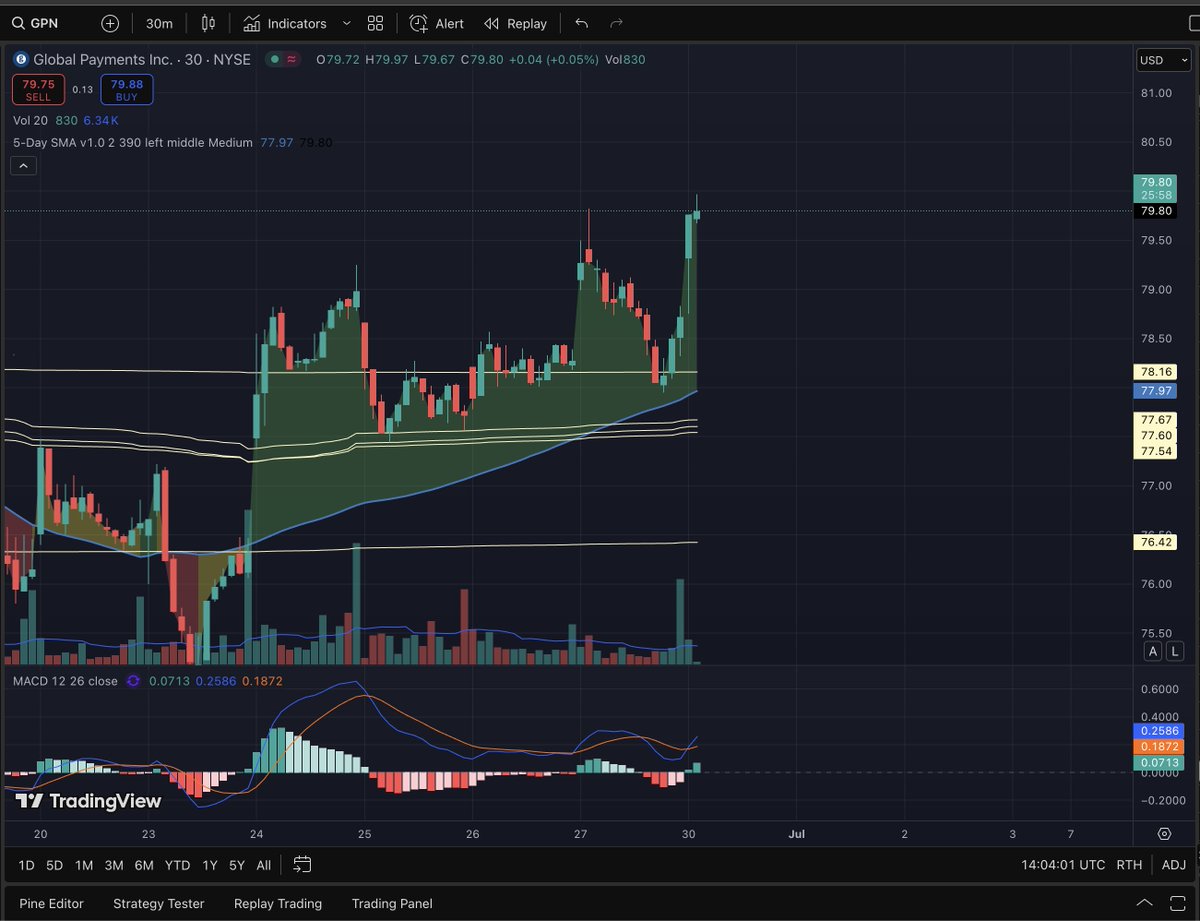The image size is (1200, 921).
Task: Toggle log scale with L button
Action: pos(1174,652)
